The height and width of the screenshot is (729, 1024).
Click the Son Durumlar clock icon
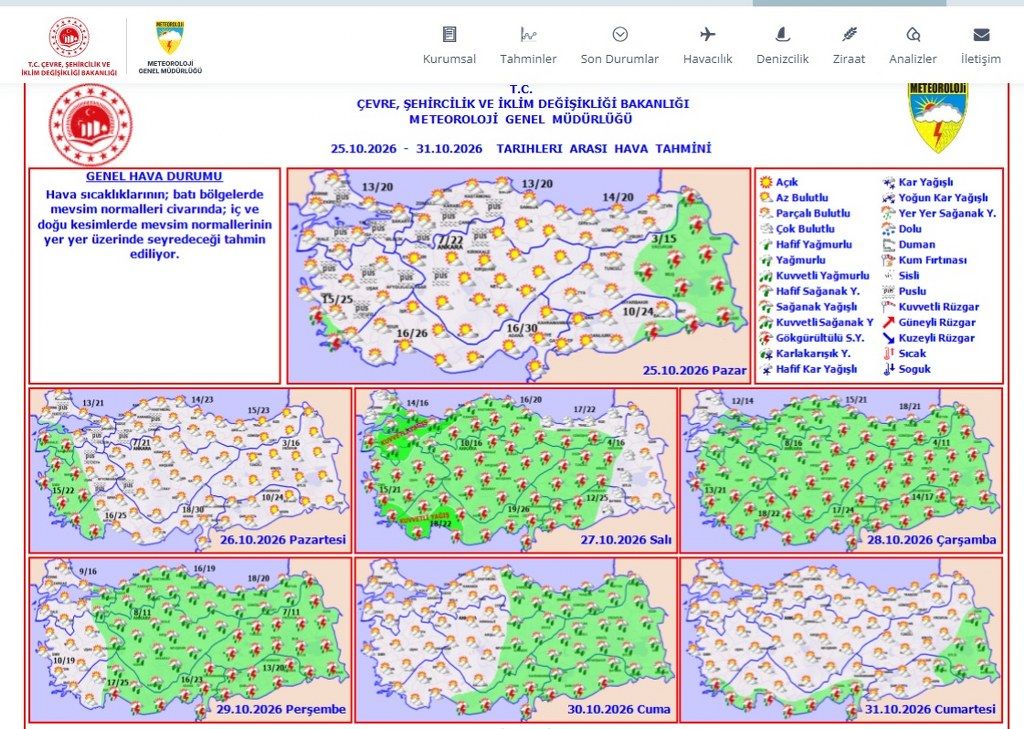[620, 34]
